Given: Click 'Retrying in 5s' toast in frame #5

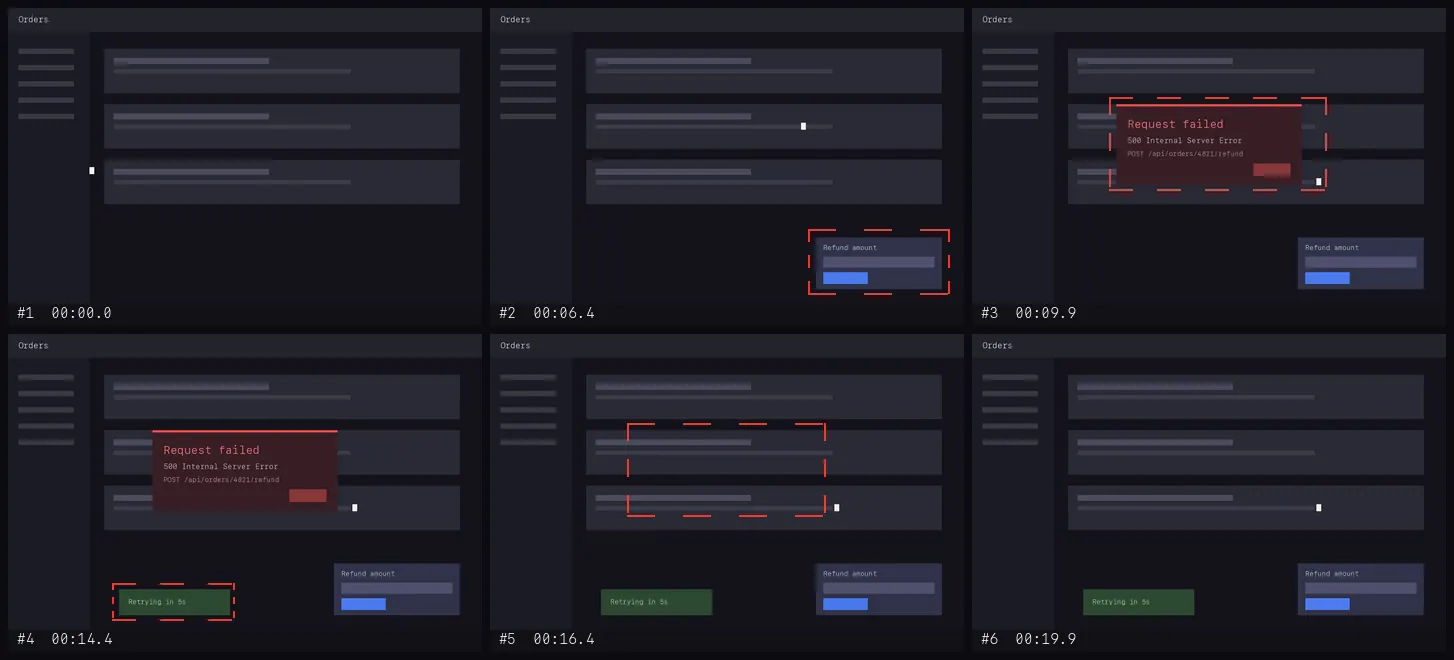Looking at the screenshot, I should pyautogui.click(x=656, y=602).
